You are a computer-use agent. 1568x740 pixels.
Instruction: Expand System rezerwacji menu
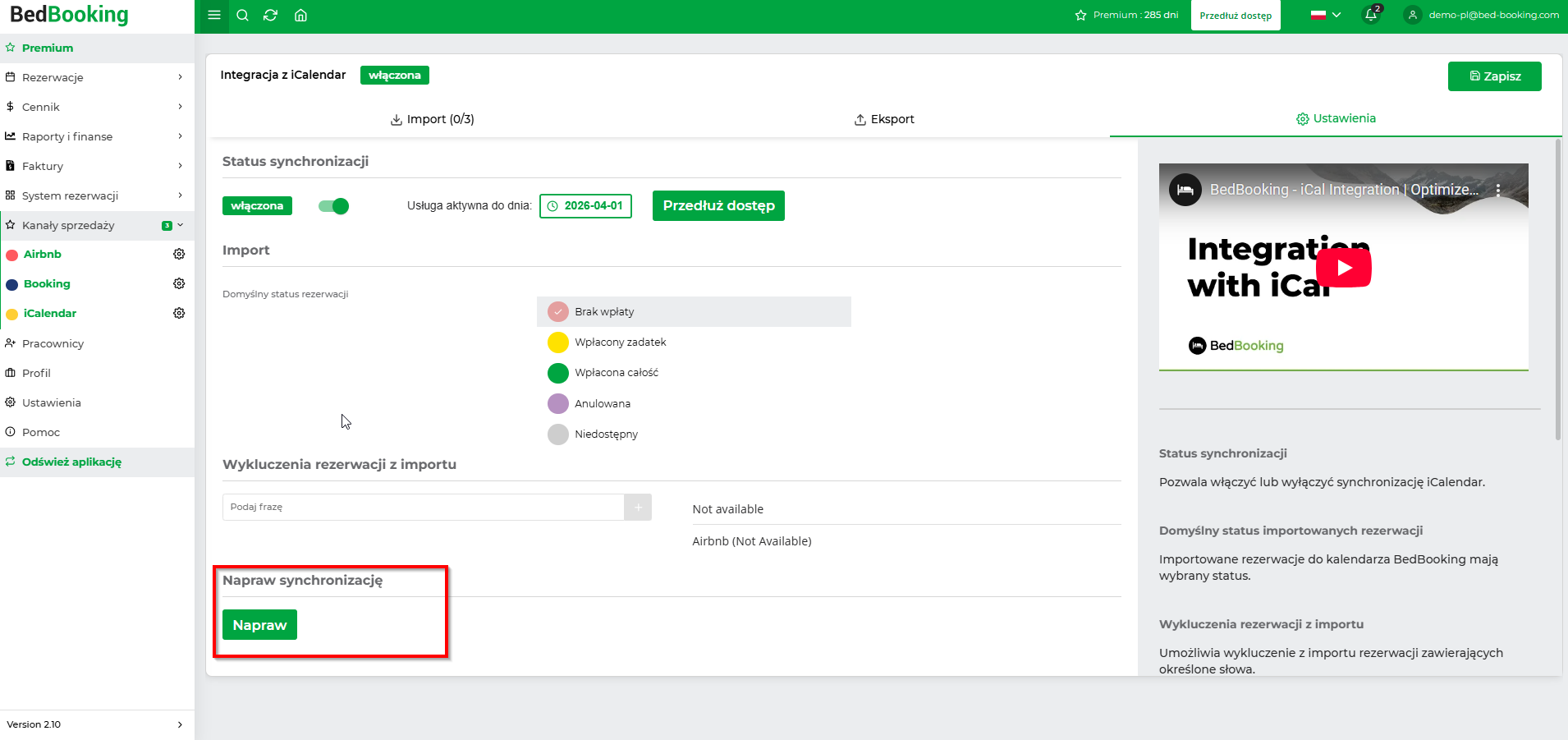(97, 195)
